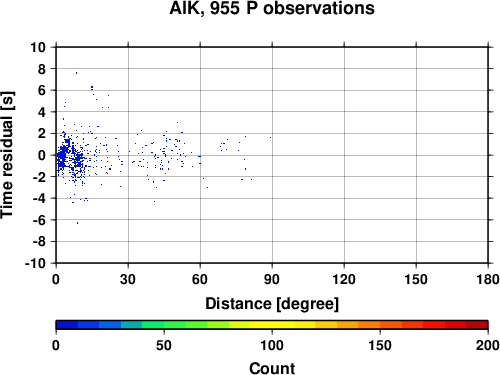Click the y-axis tick label '10'
The width and height of the screenshot is (500, 375).
click(38, 47)
